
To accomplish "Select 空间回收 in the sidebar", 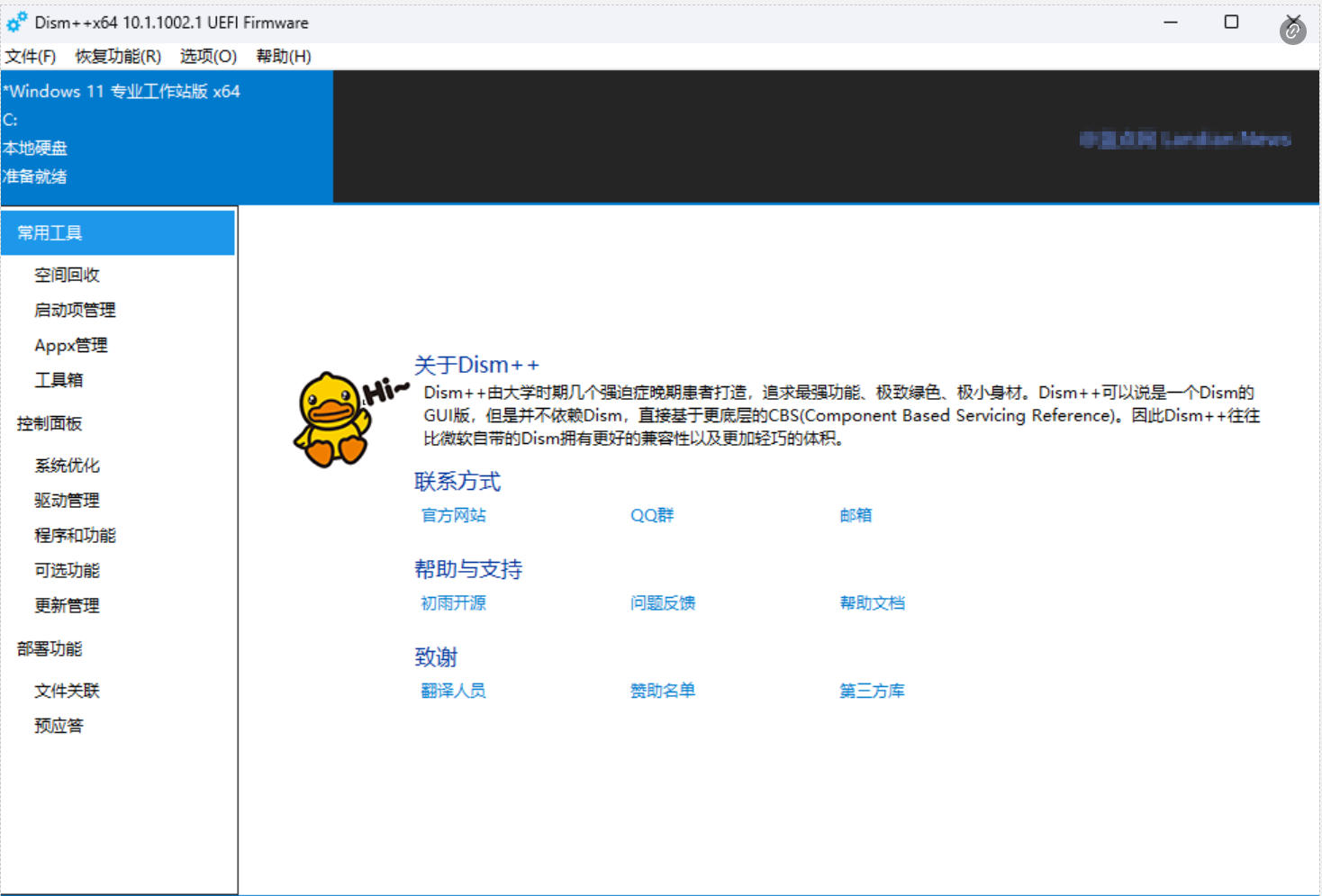I will pos(68,275).
